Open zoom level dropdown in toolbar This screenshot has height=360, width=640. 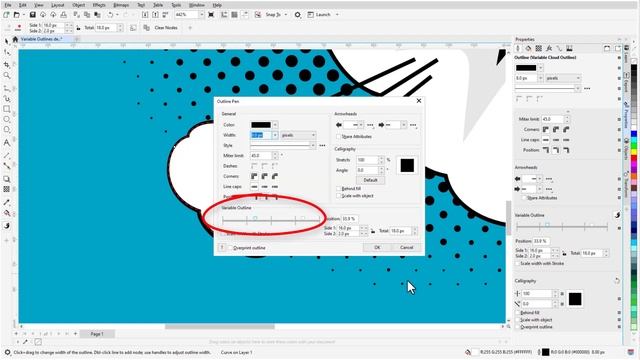201,15
